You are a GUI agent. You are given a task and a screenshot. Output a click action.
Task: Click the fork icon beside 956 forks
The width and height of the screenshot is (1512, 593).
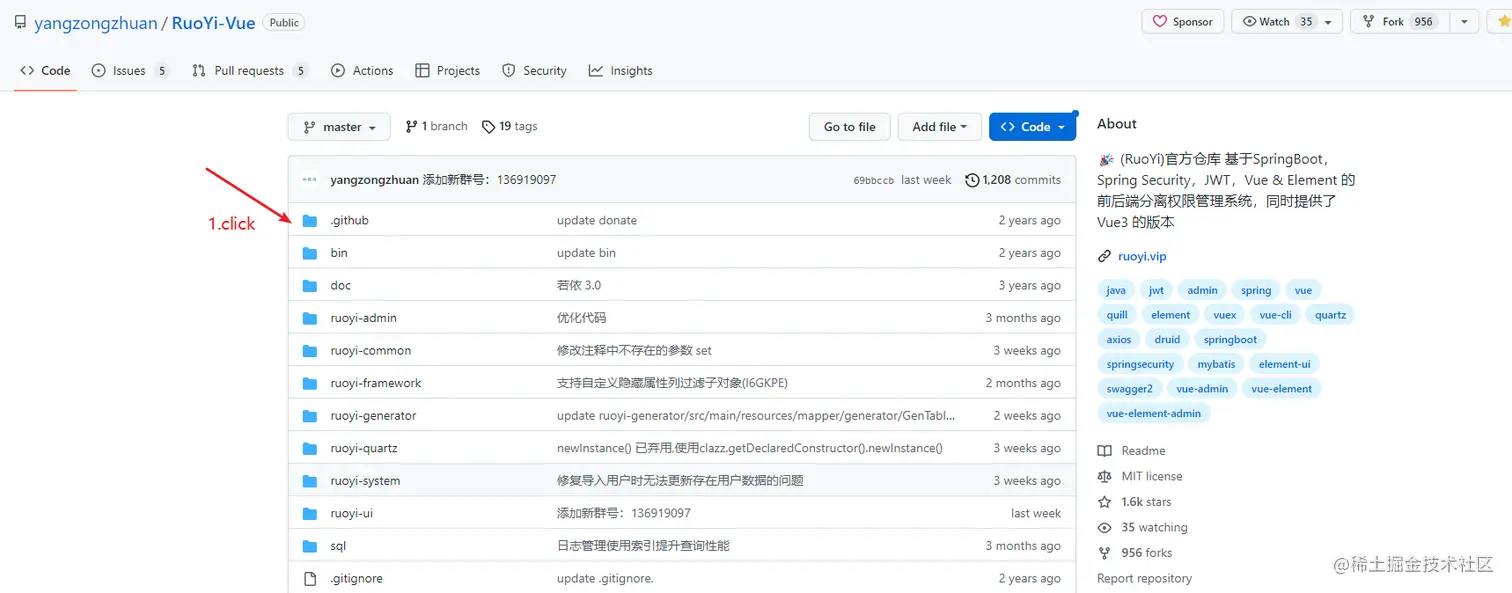pyautogui.click(x=1104, y=553)
